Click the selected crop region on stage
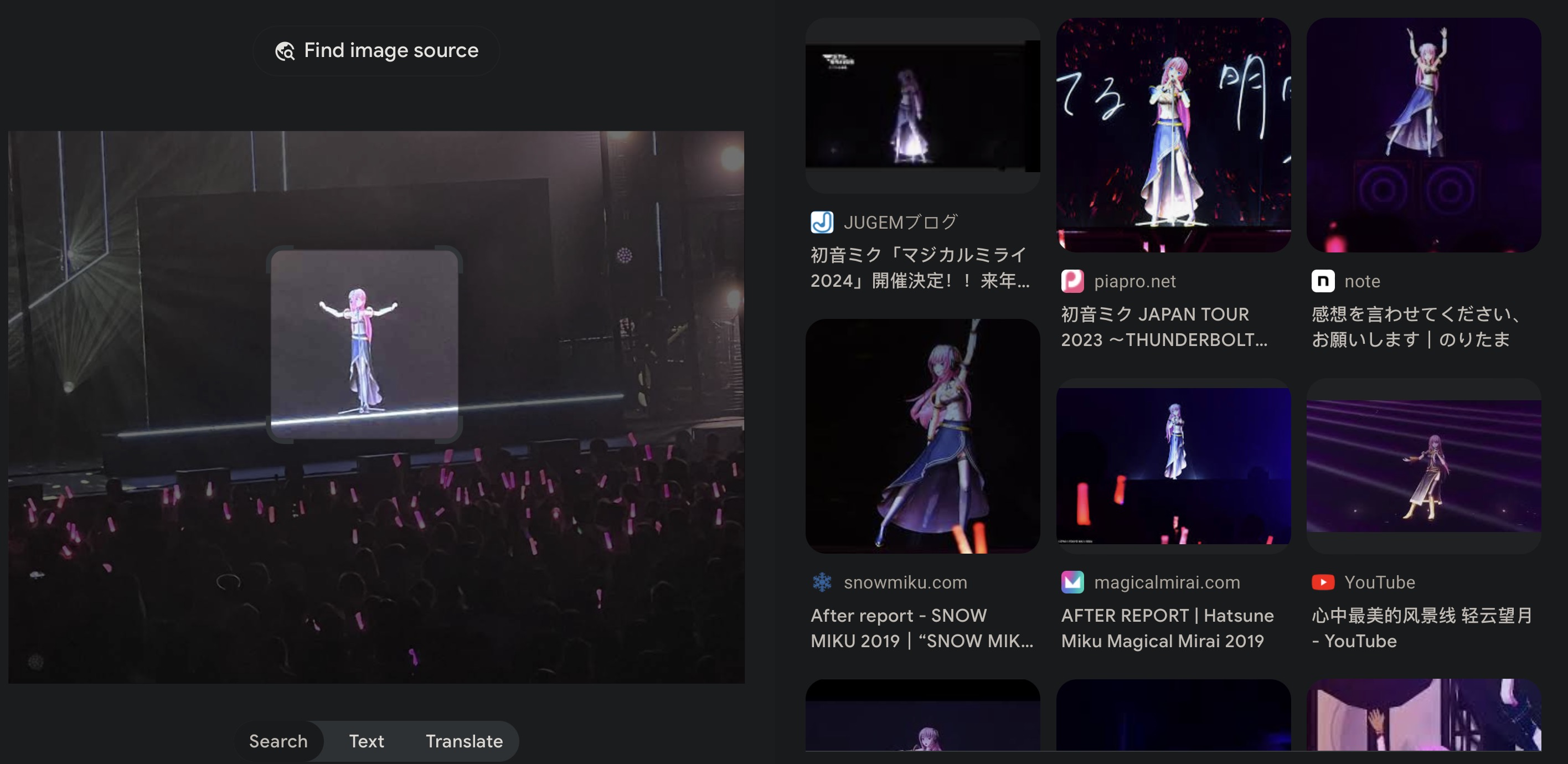 tap(364, 344)
